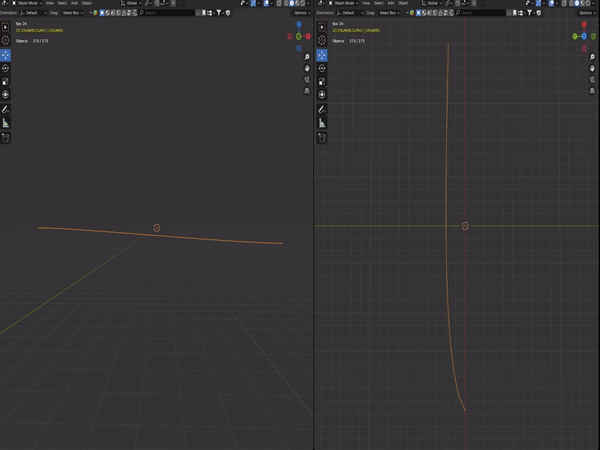The image size is (600, 450).
Task: Open Orientation Default dropdown in left viewport
Action: coord(33,13)
